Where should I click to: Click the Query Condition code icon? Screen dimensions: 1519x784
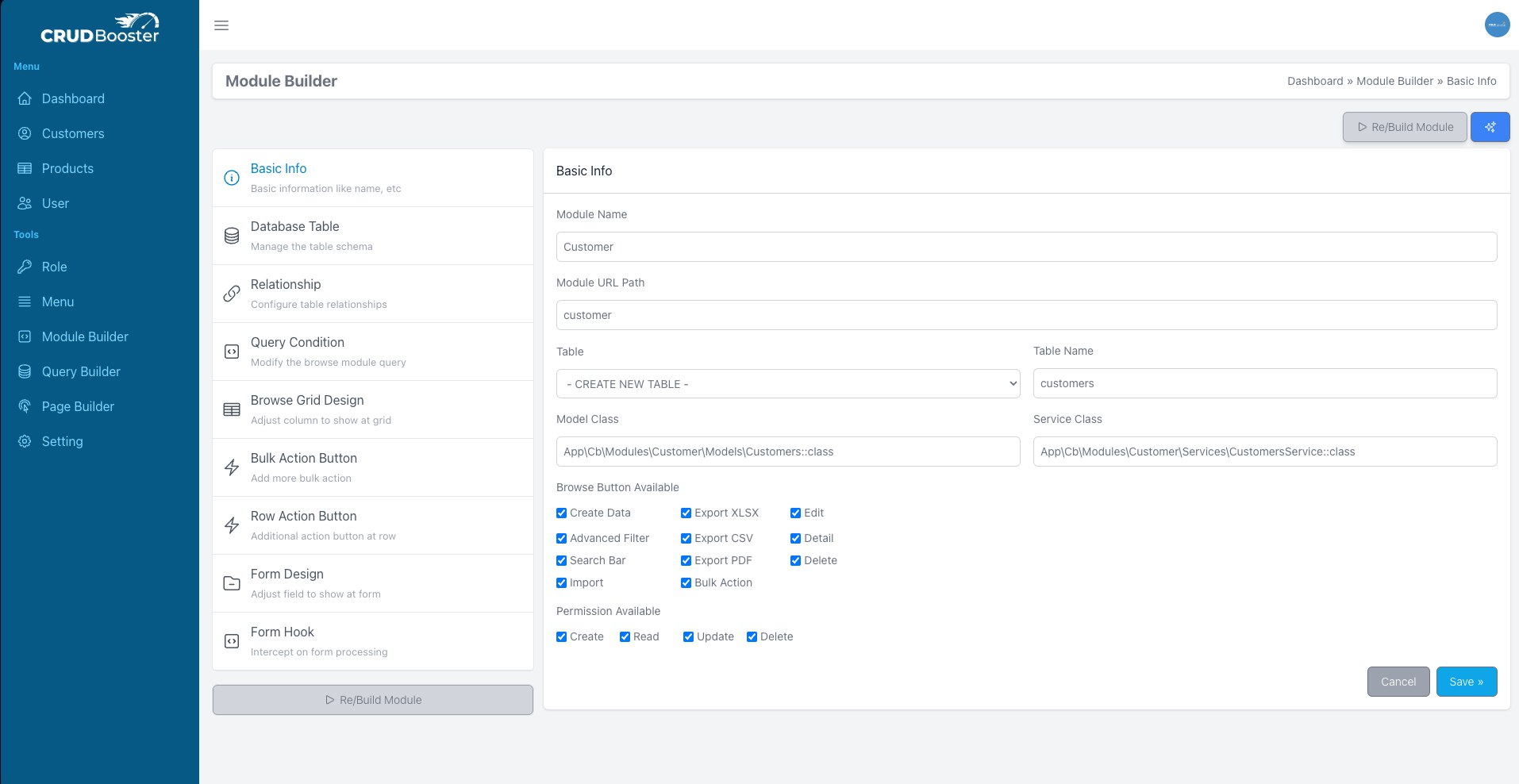pyautogui.click(x=232, y=352)
